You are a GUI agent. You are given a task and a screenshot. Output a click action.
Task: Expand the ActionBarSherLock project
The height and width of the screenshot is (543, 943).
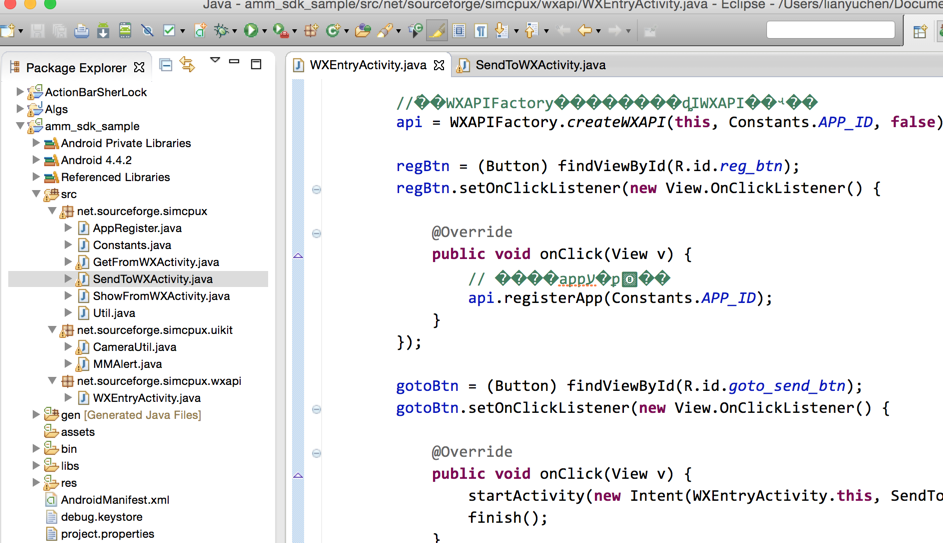[x=20, y=92]
